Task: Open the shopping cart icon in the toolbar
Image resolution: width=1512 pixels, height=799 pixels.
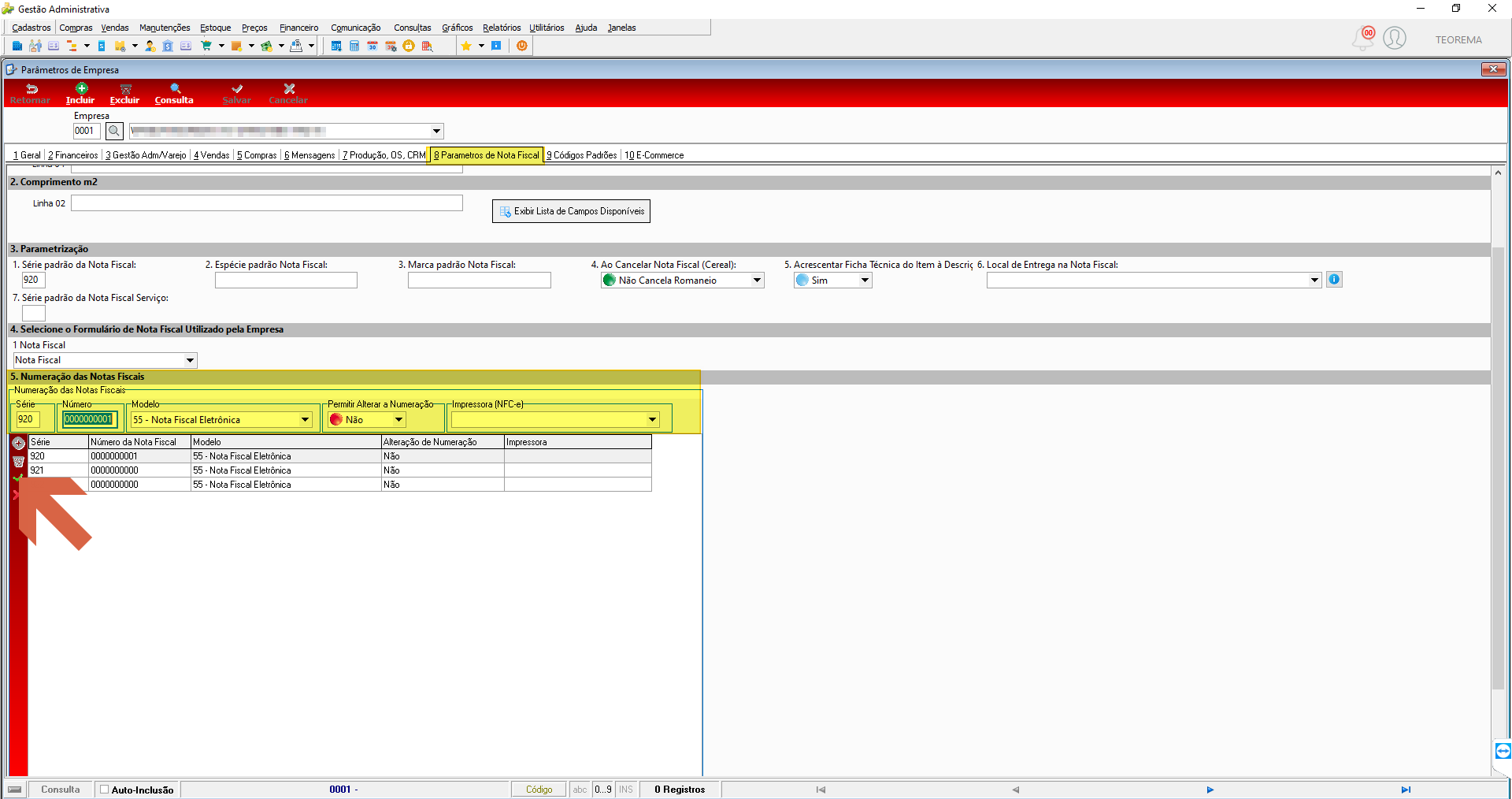Action: pos(206,46)
